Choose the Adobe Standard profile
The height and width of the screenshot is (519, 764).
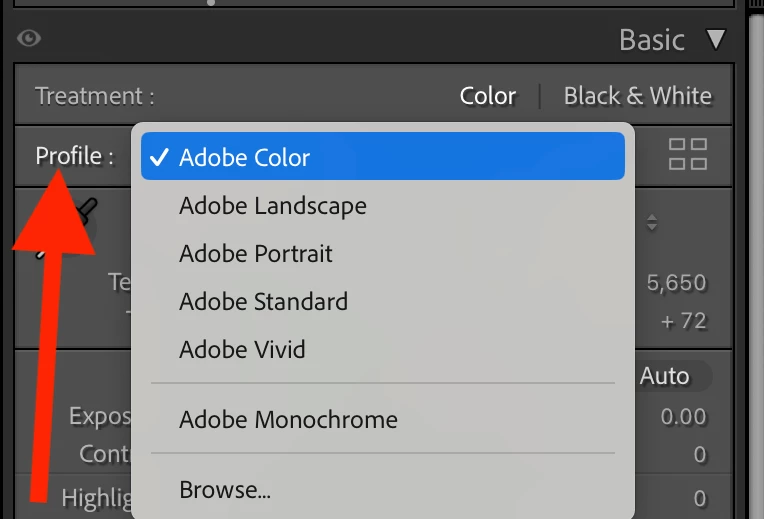tap(264, 302)
